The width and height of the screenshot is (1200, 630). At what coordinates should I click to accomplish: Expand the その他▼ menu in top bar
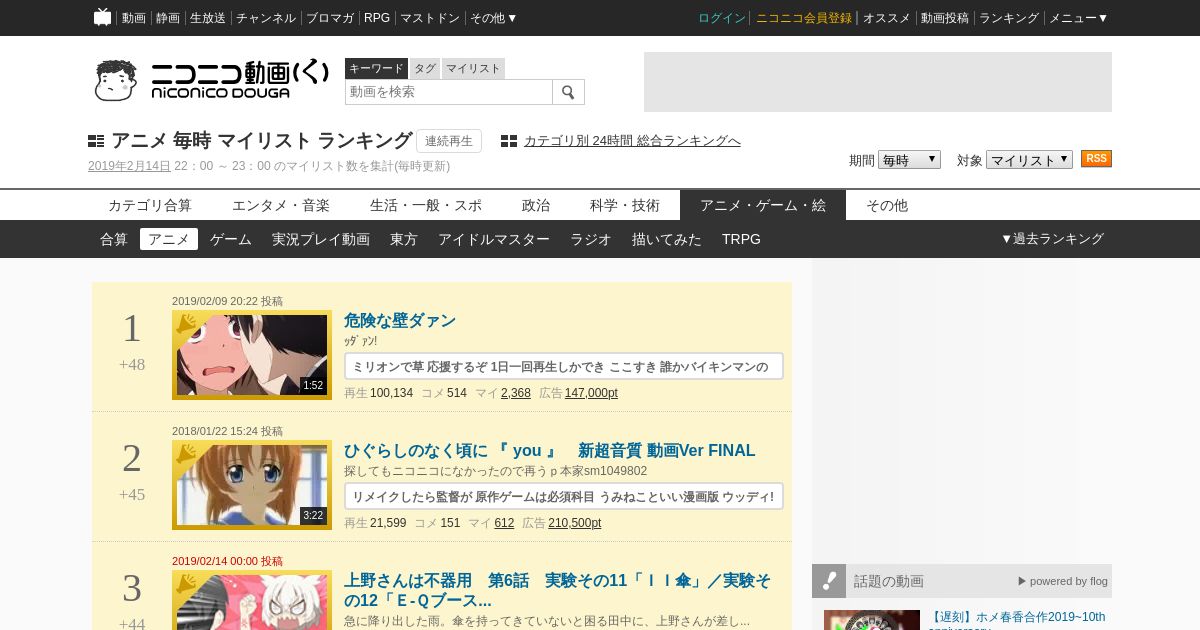click(494, 18)
